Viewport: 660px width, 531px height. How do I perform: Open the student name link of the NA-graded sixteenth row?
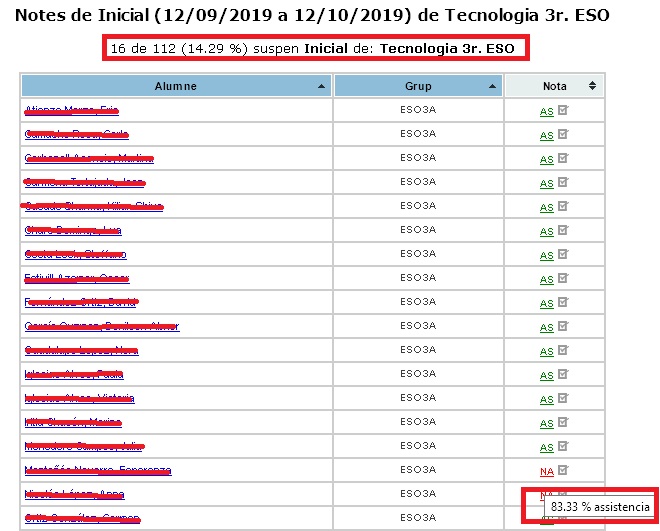pyautogui.click(x=98, y=470)
